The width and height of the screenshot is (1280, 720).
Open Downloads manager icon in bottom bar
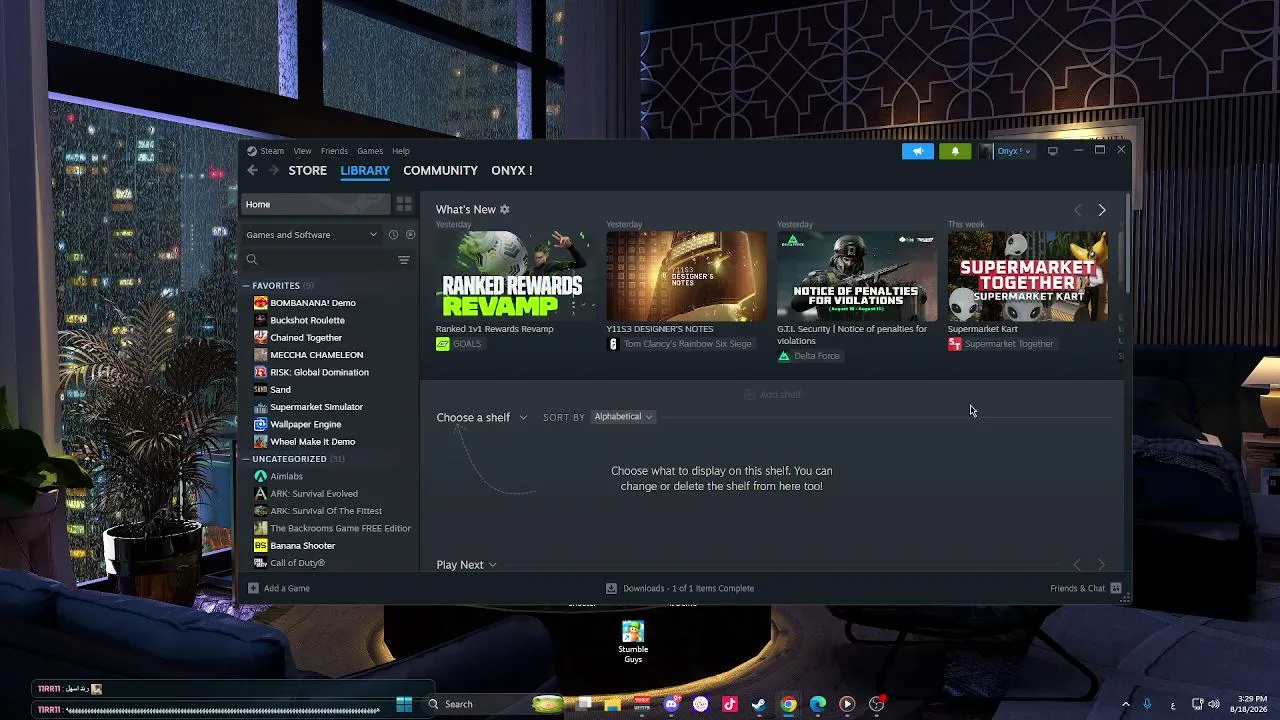[611, 588]
